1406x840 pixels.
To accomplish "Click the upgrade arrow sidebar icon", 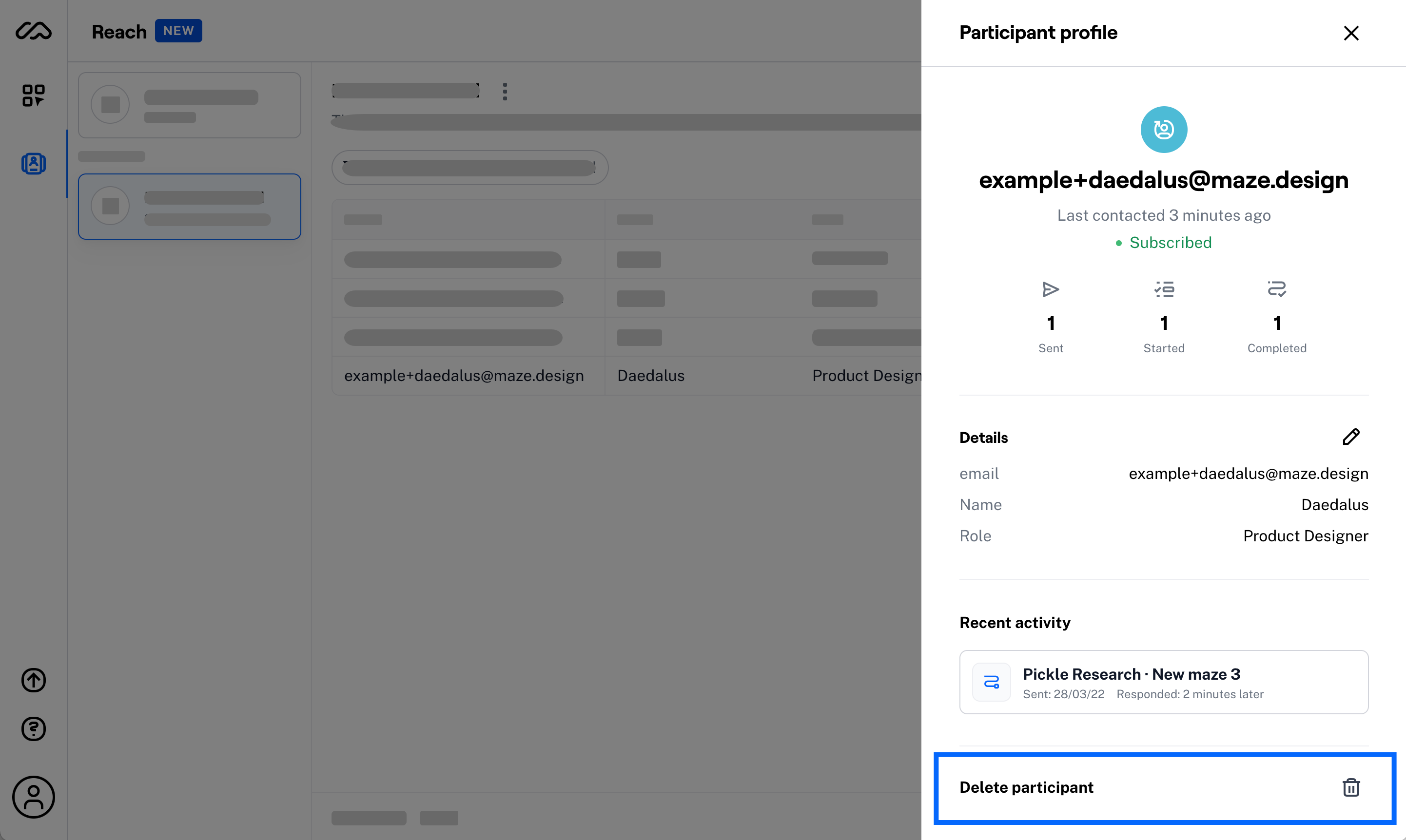I will tap(34, 680).
